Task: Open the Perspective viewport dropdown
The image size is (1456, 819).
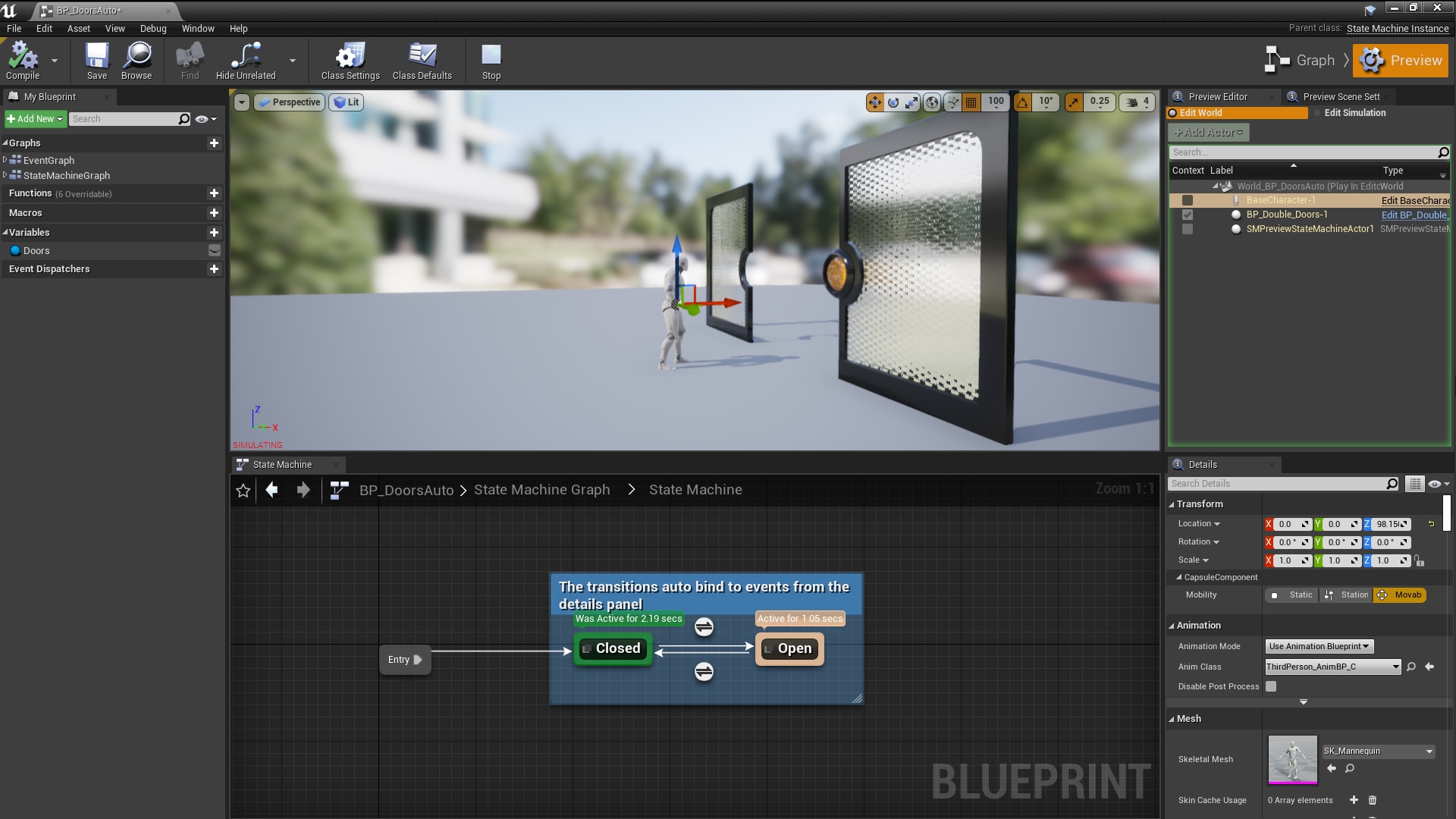Action: point(289,102)
